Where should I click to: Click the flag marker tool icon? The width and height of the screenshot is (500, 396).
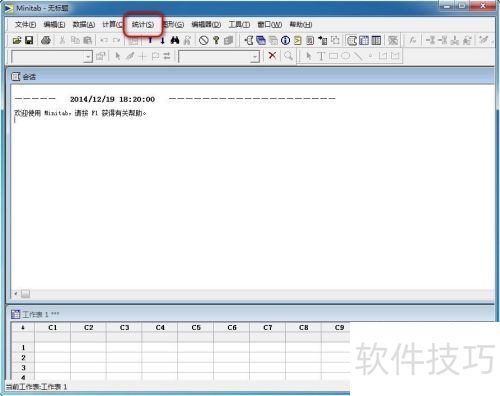pos(155,56)
